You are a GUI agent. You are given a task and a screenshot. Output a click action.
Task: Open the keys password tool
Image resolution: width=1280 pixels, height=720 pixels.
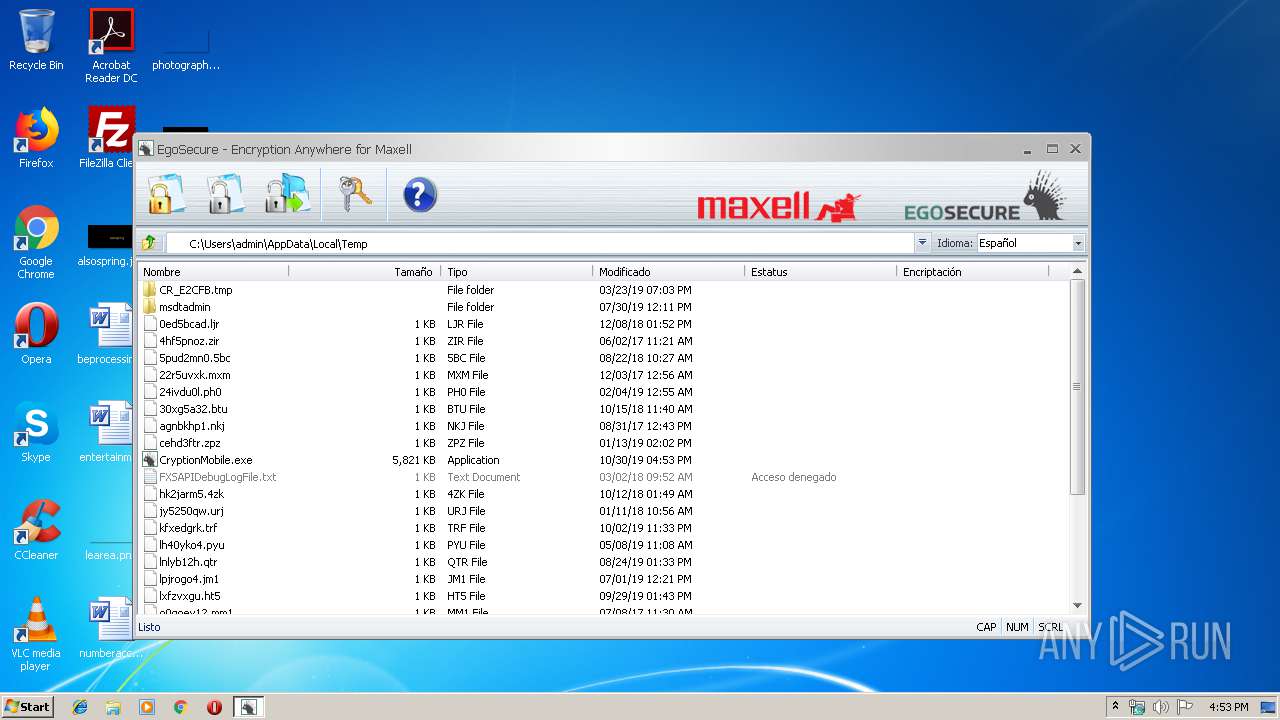[x=355, y=194]
